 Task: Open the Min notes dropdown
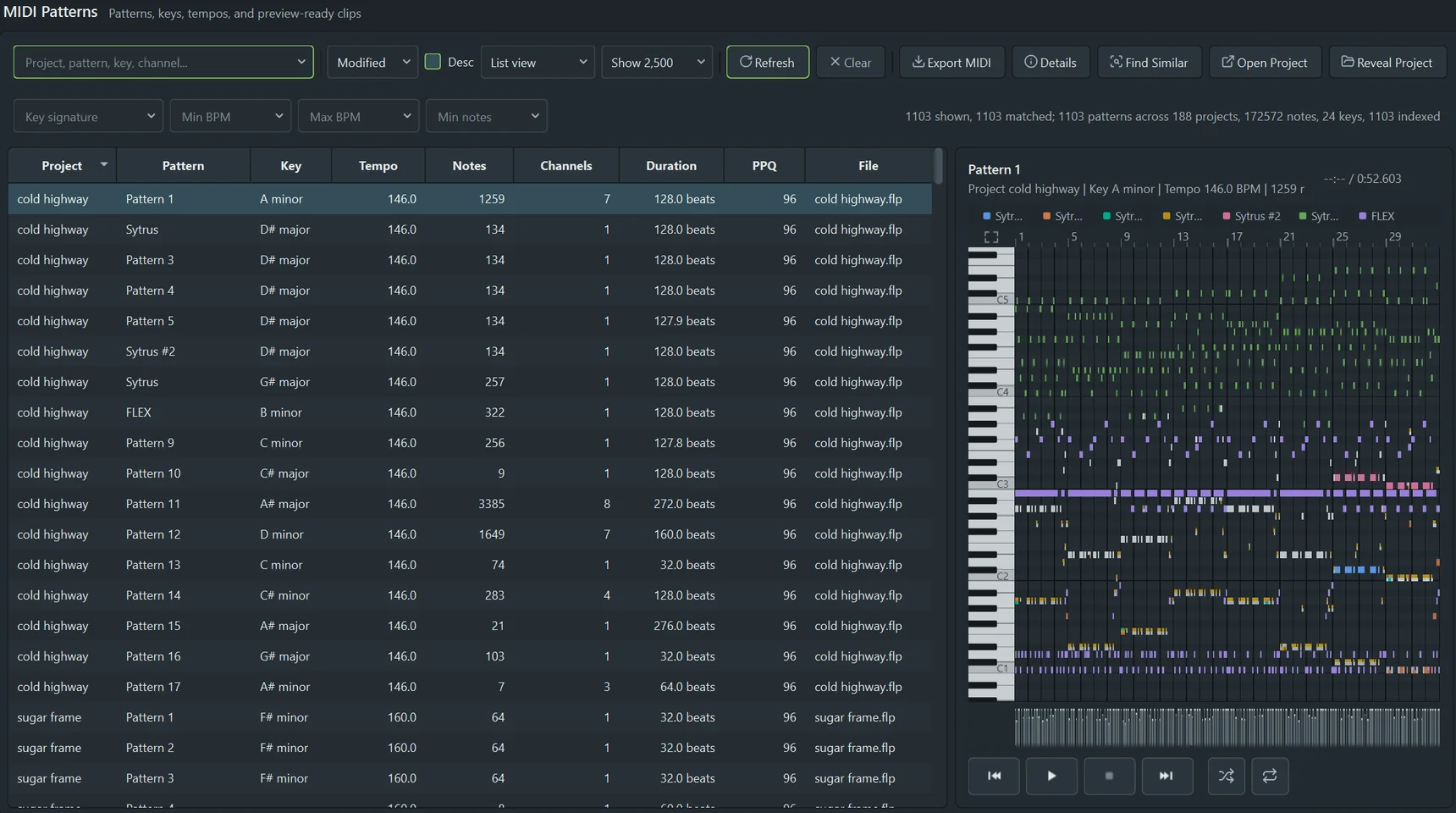tap(486, 116)
